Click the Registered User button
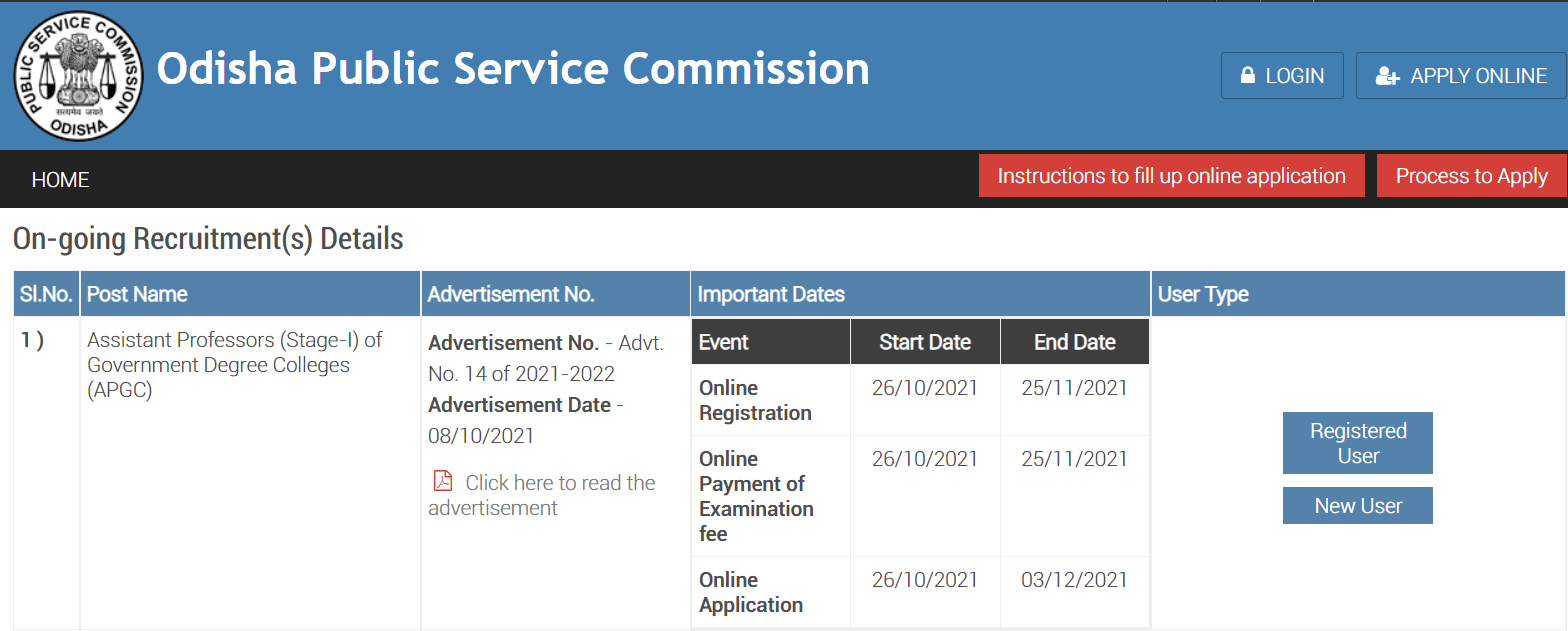The width and height of the screenshot is (1568, 631). click(x=1357, y=443)
